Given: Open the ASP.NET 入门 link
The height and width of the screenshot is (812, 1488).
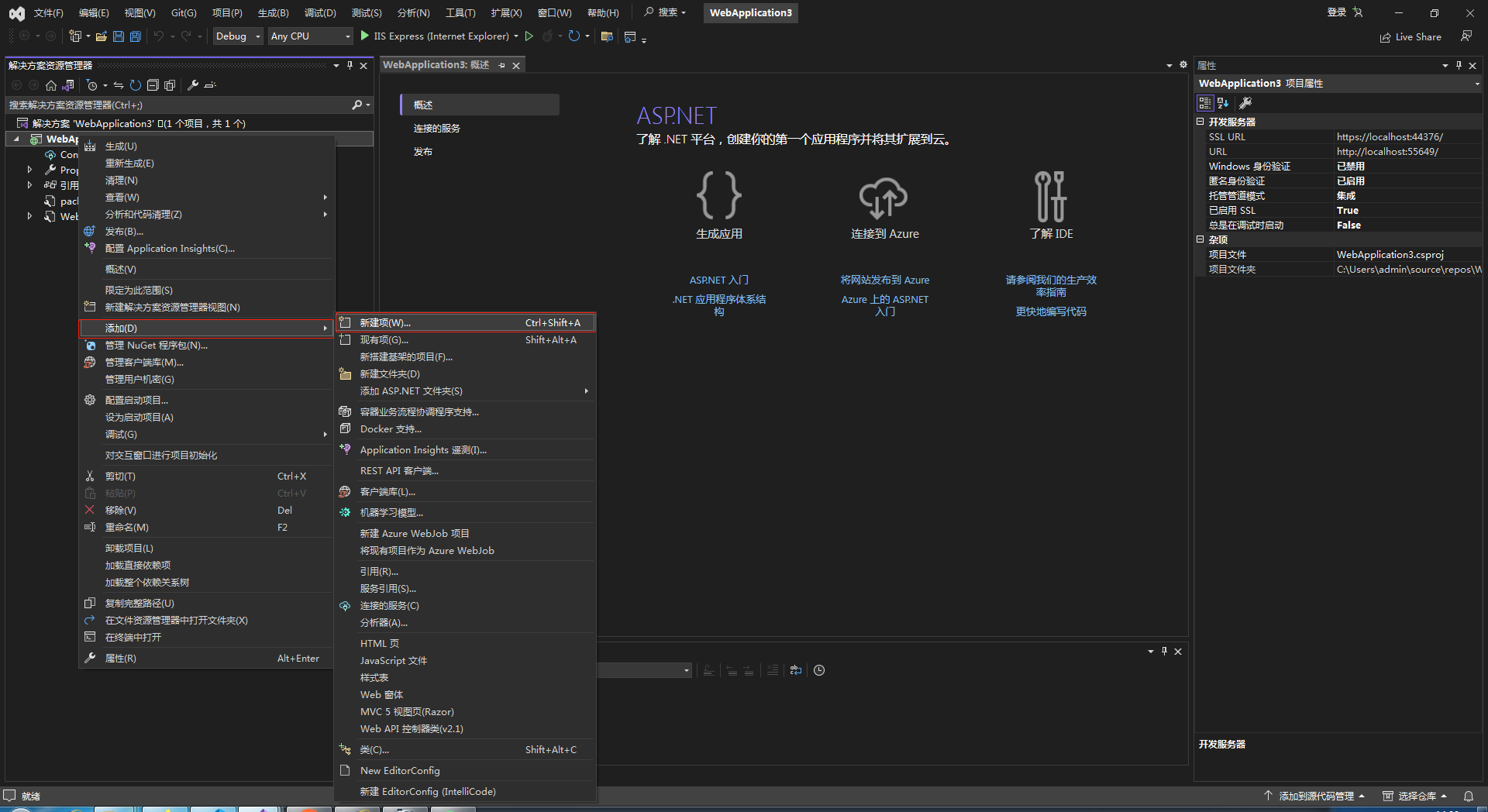Looking at the screenshot, I should (x=718, y=280).
